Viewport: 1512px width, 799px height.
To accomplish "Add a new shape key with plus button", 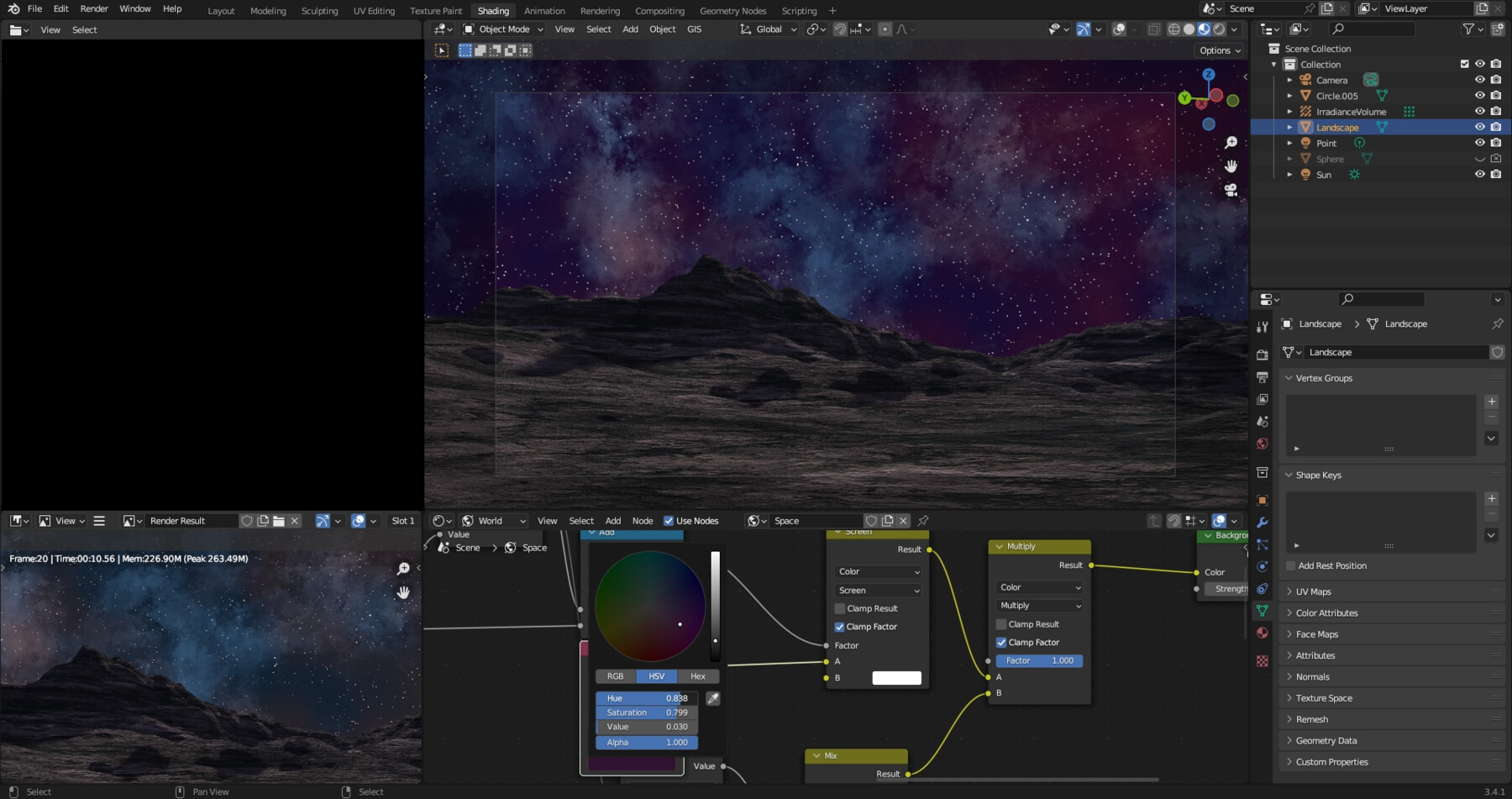I will pyautogui.click(x=1492, y=499).
